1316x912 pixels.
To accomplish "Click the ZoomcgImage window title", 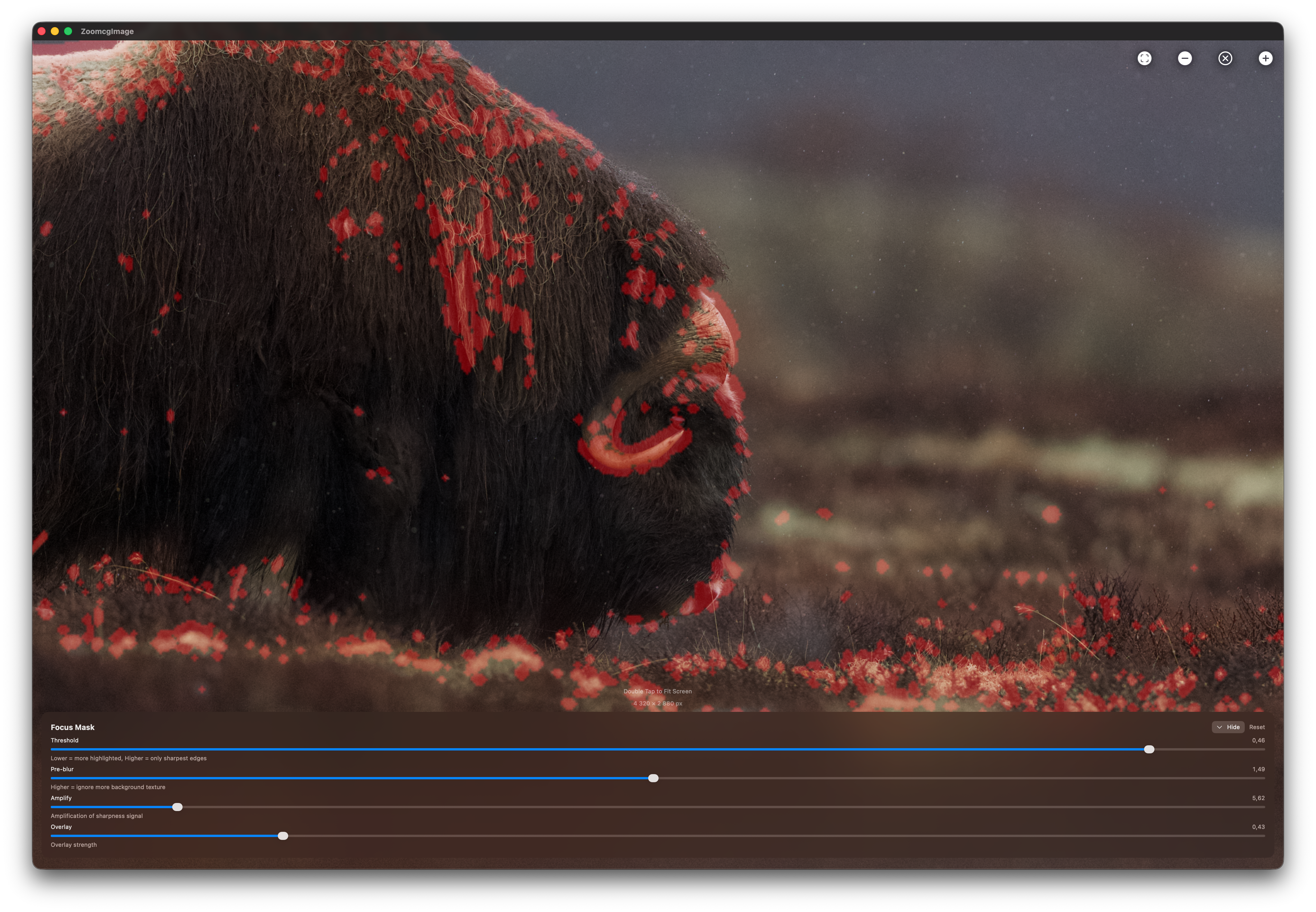I will 107,31.
